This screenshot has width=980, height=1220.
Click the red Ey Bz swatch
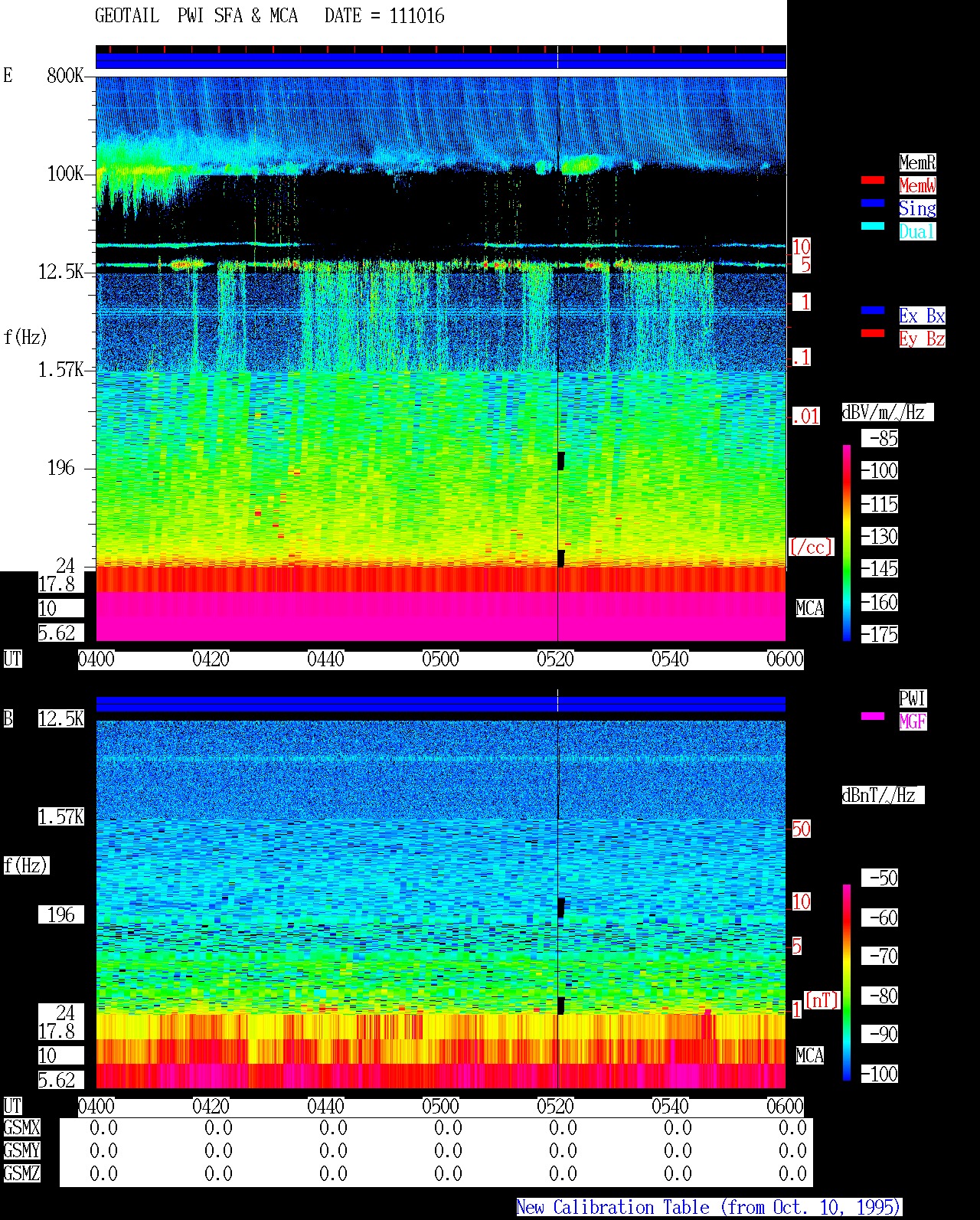pyautogui.click(x=873, y=333)
